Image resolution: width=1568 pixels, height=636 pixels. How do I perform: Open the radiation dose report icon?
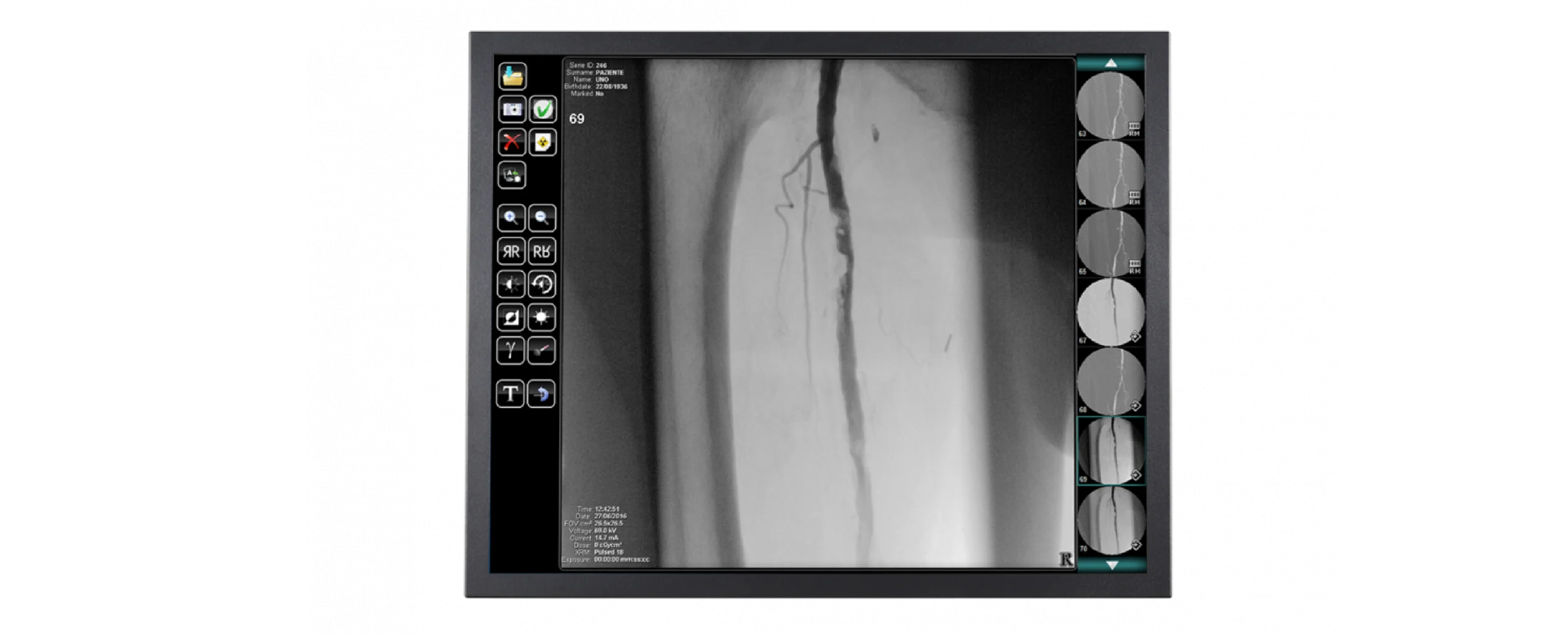coord(542,142)
